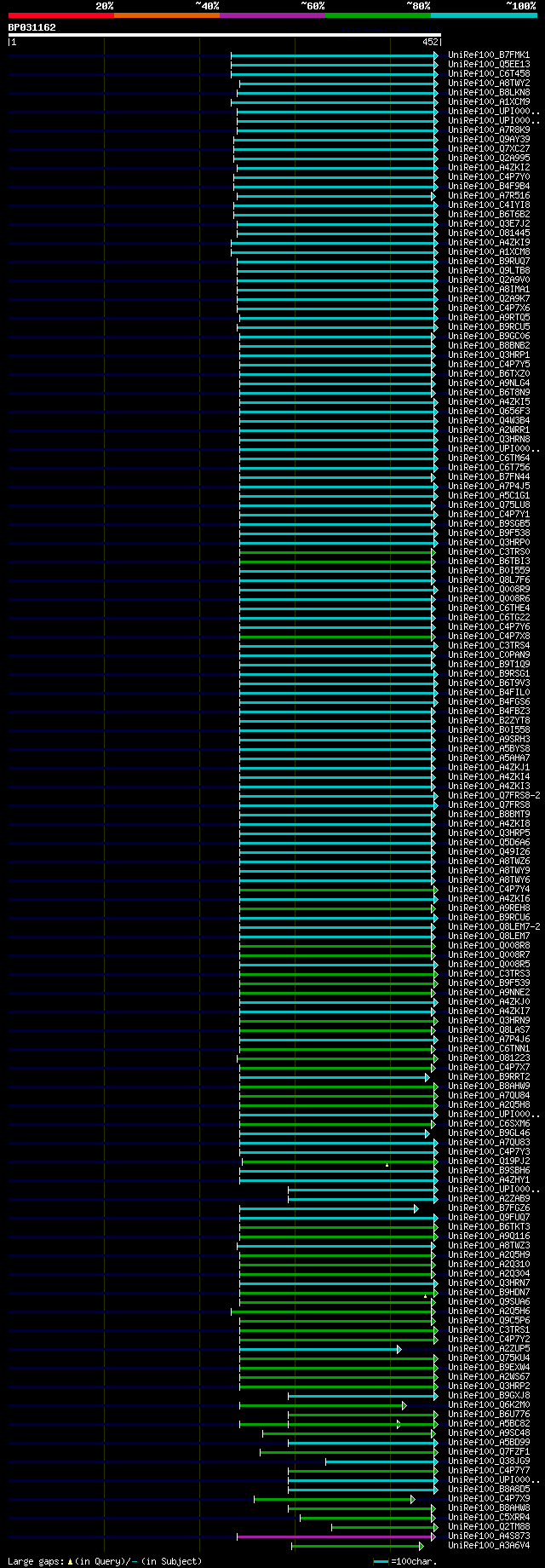Select UniRef100_B9GXJ8 label

click(489, 1395)
